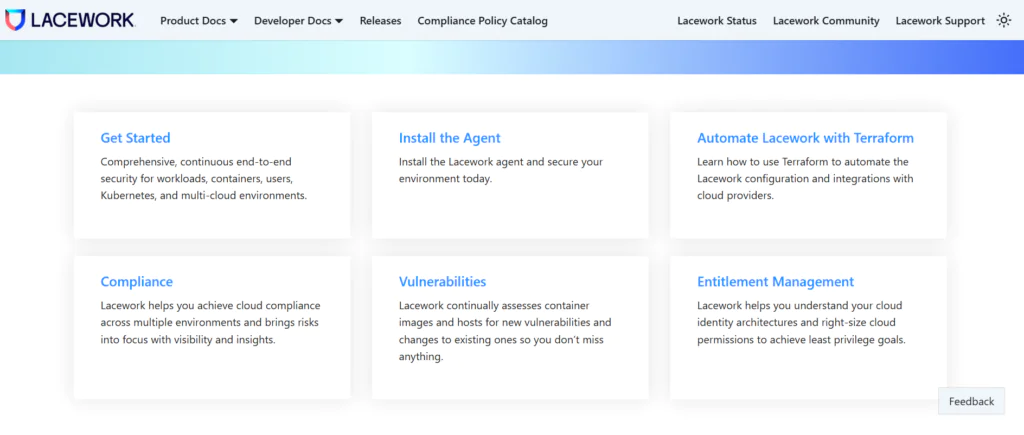Click the Feedback button
The width and height of the screenshot is (1024, 435).
[x=971, y=401]
